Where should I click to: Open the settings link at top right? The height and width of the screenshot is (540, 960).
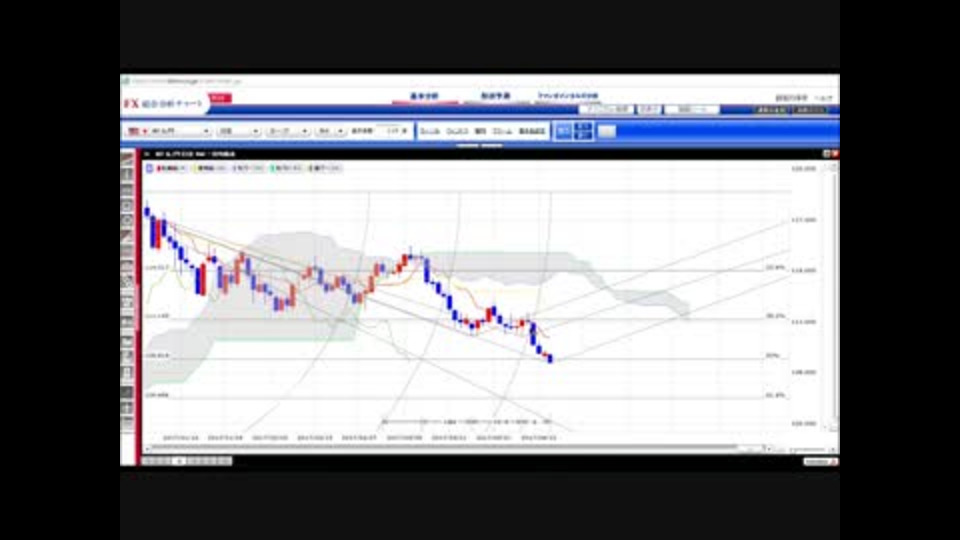791,98
